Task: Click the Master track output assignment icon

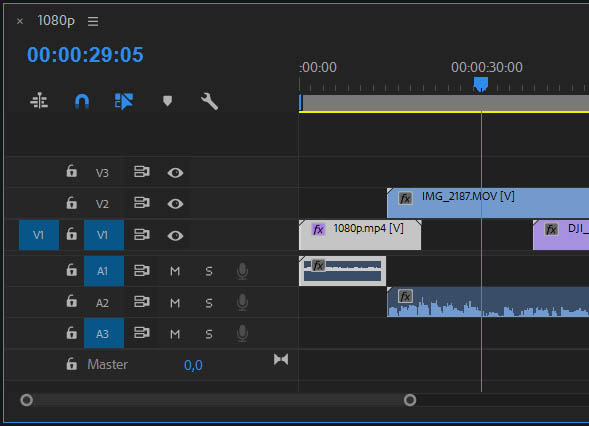Action: tap(281, 360)
